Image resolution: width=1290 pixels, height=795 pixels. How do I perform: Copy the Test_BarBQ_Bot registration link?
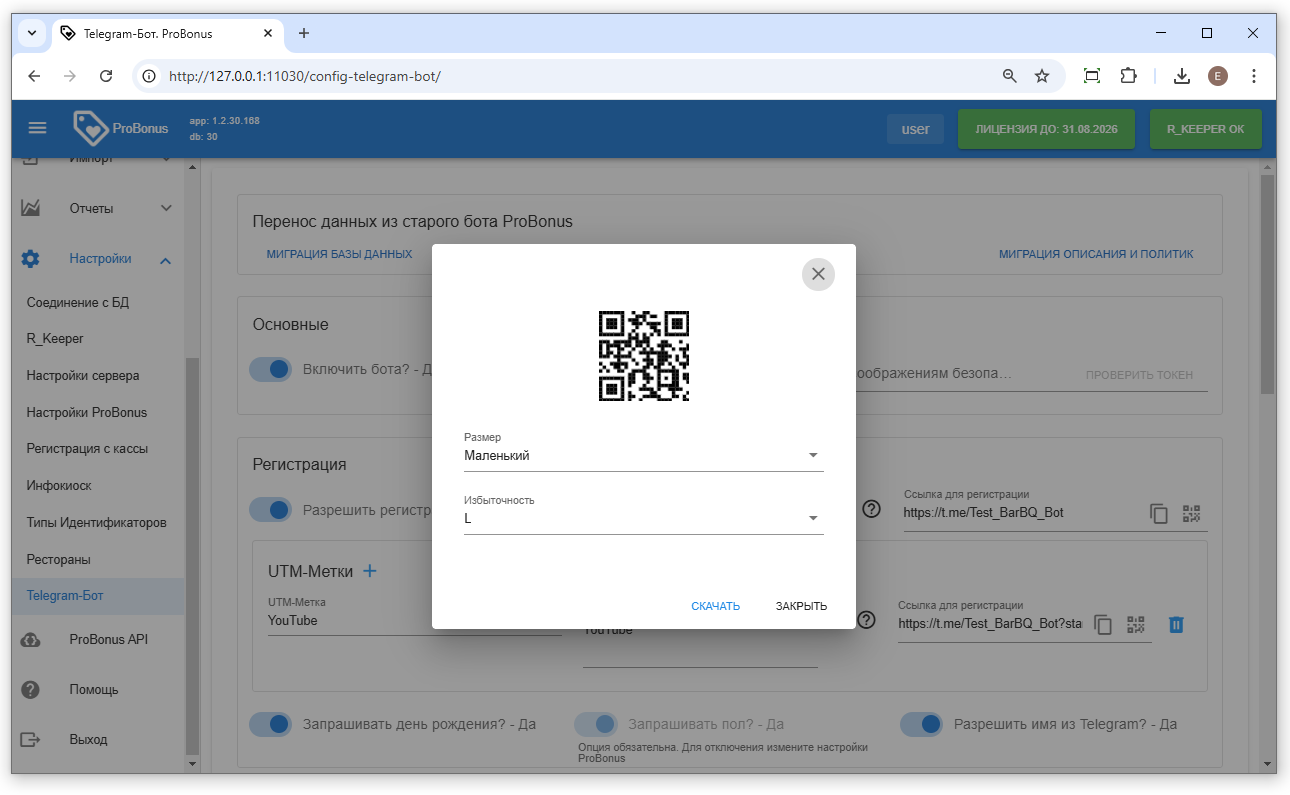tap(1159, 514)
